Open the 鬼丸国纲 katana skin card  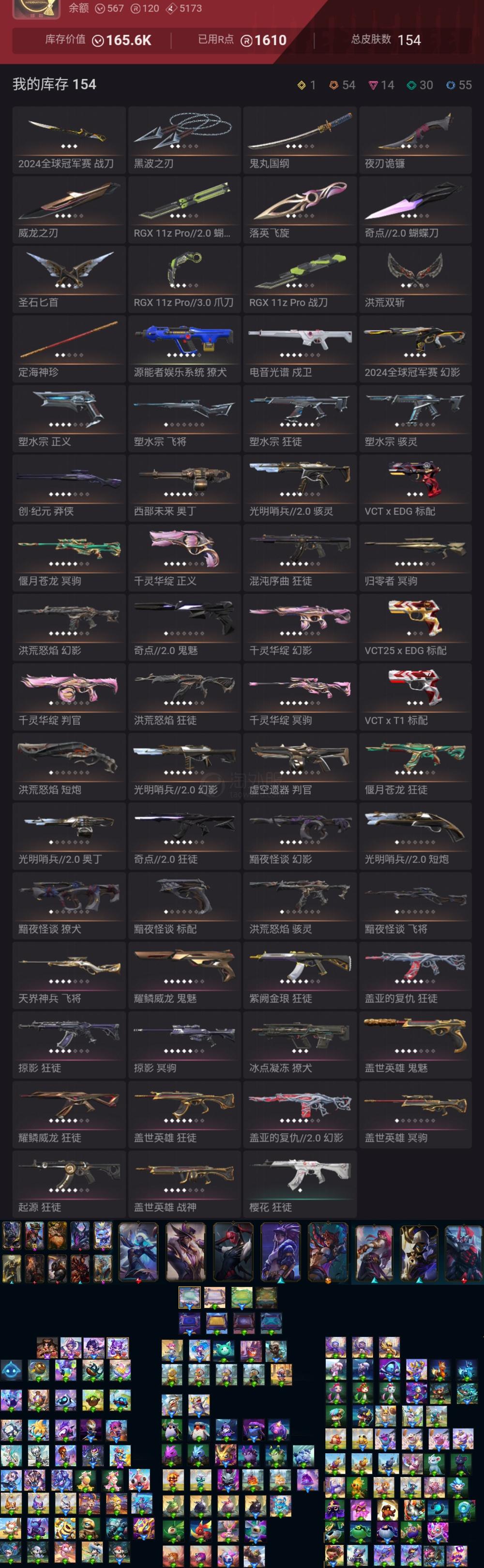pyautogui.click(x=300, y=140)
